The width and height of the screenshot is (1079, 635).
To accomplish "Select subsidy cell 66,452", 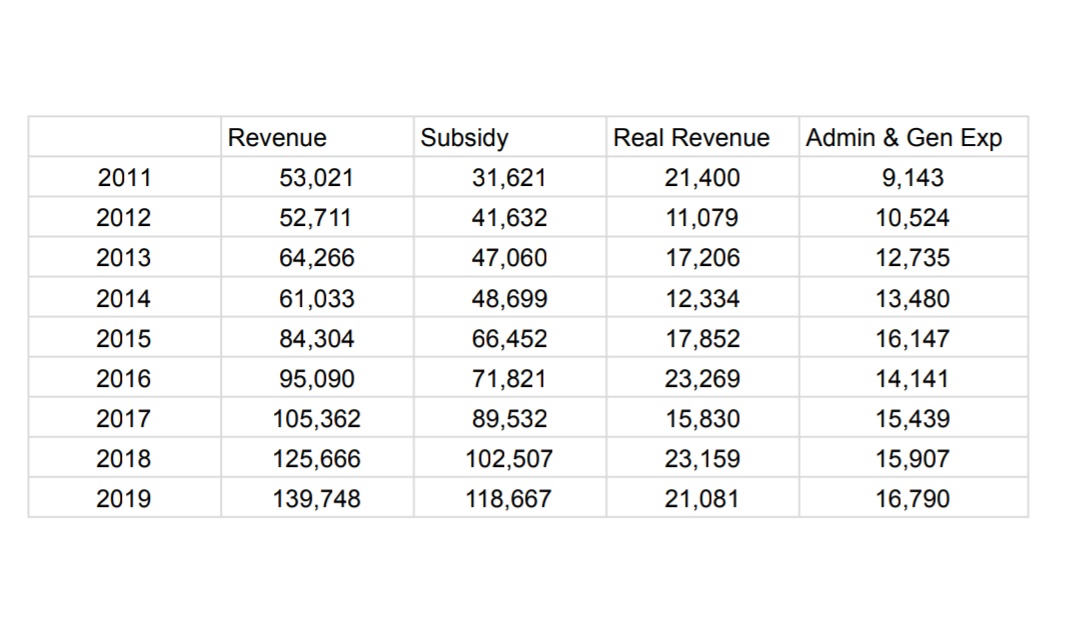I will point(509,338).
